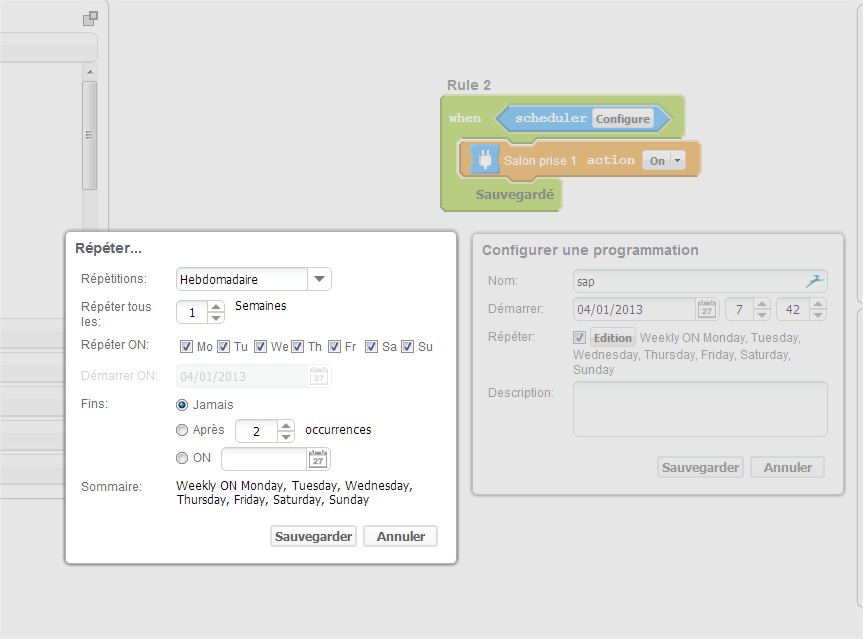Select the Après occurrences radio button

click(x=182, y=430)
